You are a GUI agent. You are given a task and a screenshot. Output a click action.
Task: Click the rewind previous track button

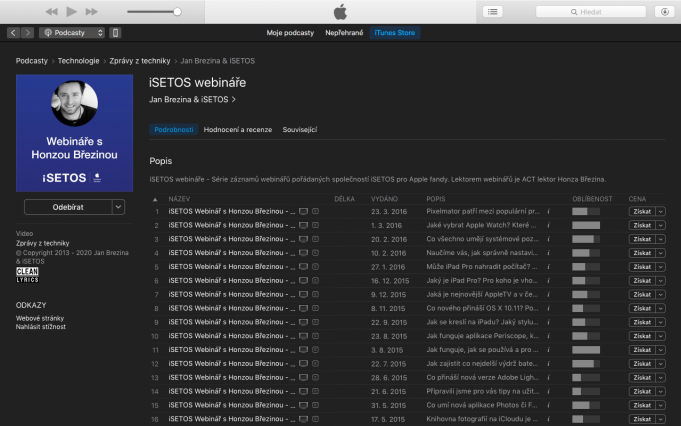pos(50,11)
